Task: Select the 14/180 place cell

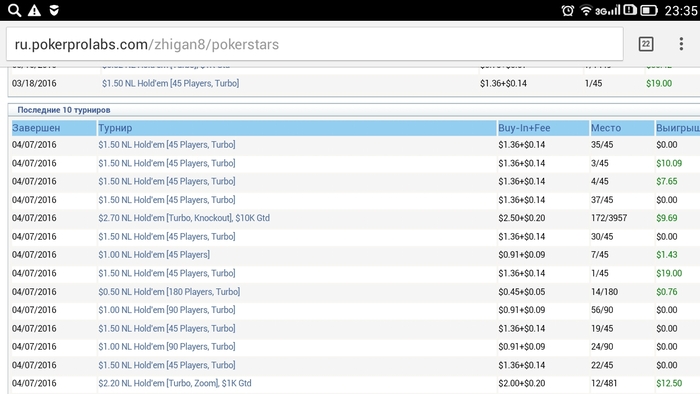Action: 604,292
